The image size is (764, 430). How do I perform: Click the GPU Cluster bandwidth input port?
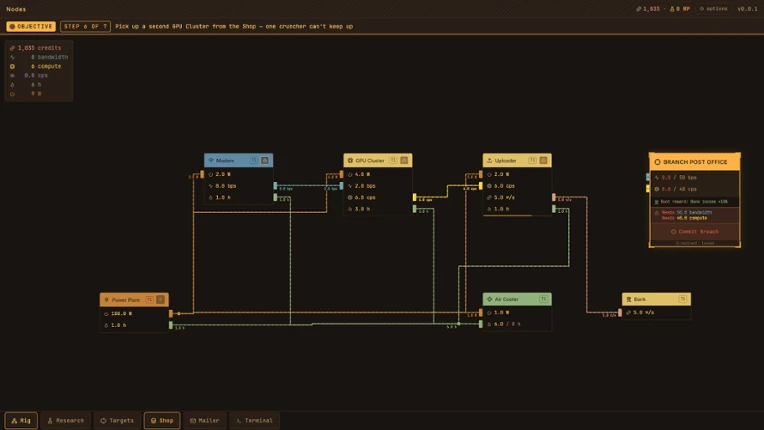[x=342, y=186]
